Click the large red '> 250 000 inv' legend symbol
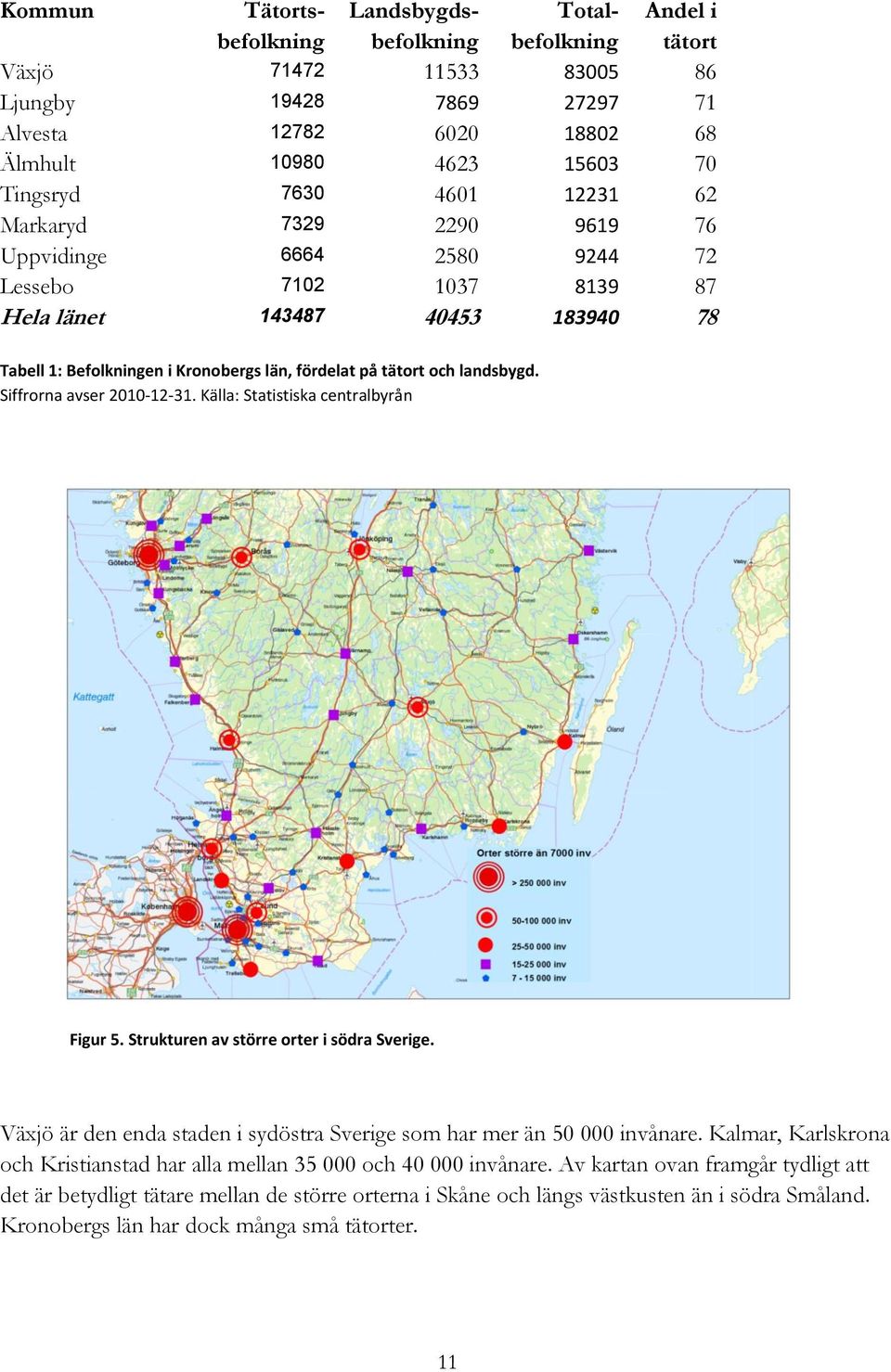Viewport: 891px width, 1372px height. [x=488, y=877]
